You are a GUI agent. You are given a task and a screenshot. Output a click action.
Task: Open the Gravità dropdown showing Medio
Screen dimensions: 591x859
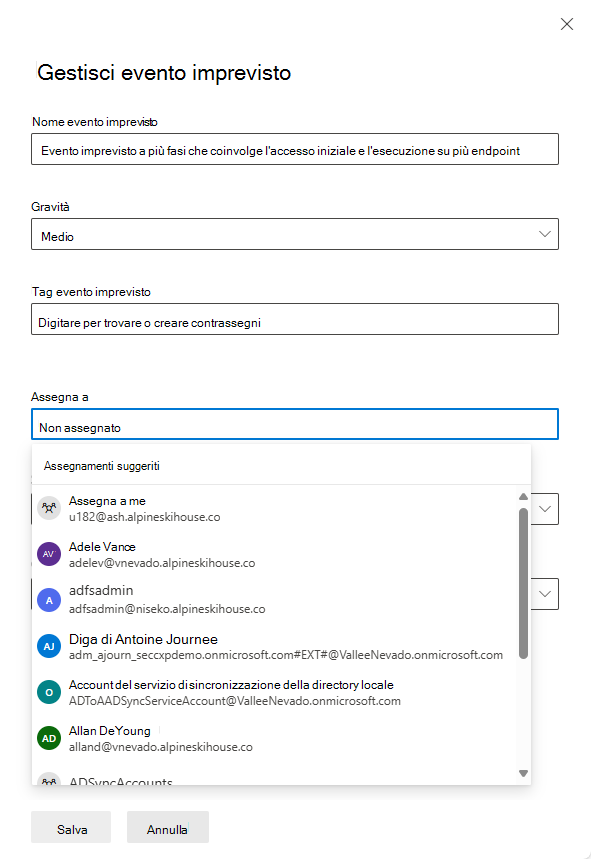[295, 233]
